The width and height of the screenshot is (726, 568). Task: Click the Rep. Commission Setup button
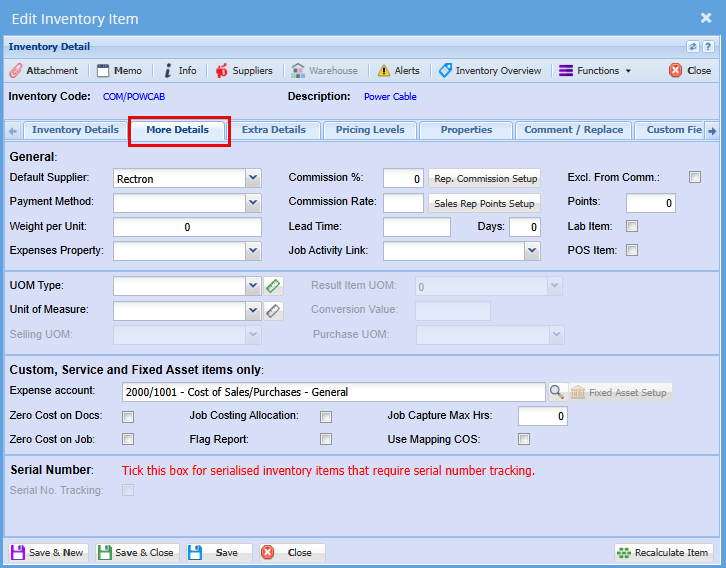pyautogui.click(x=484, y=178)
